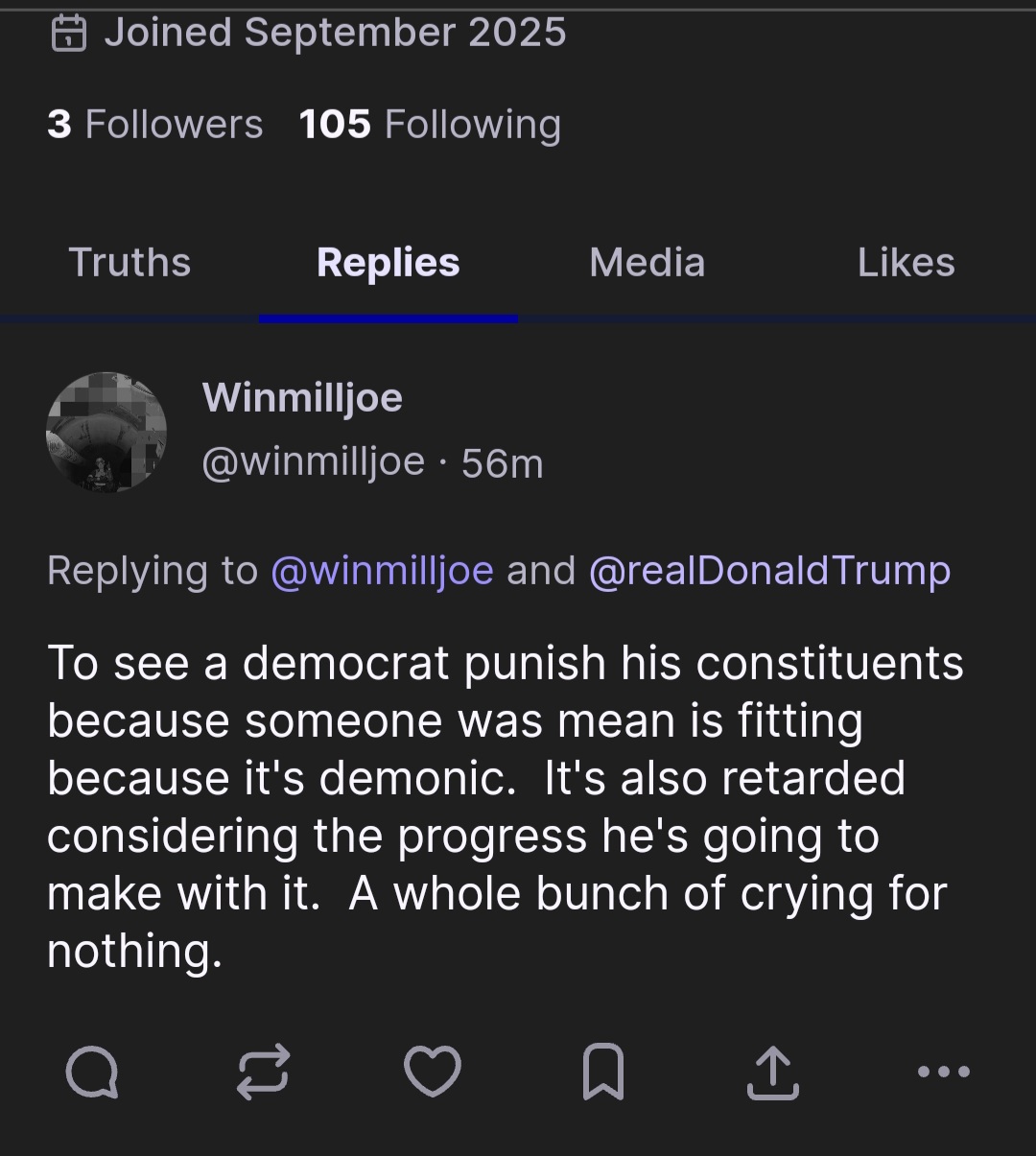Click the @winmilljoe handle under the name

point(313,462)
